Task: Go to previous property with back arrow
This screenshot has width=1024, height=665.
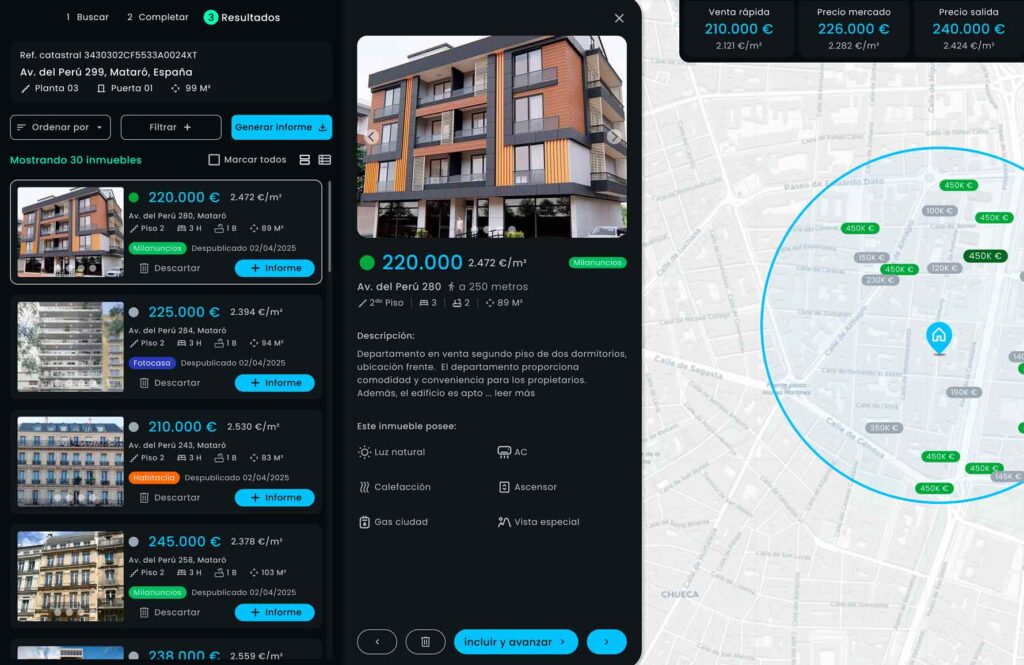Action: point(377,642)
